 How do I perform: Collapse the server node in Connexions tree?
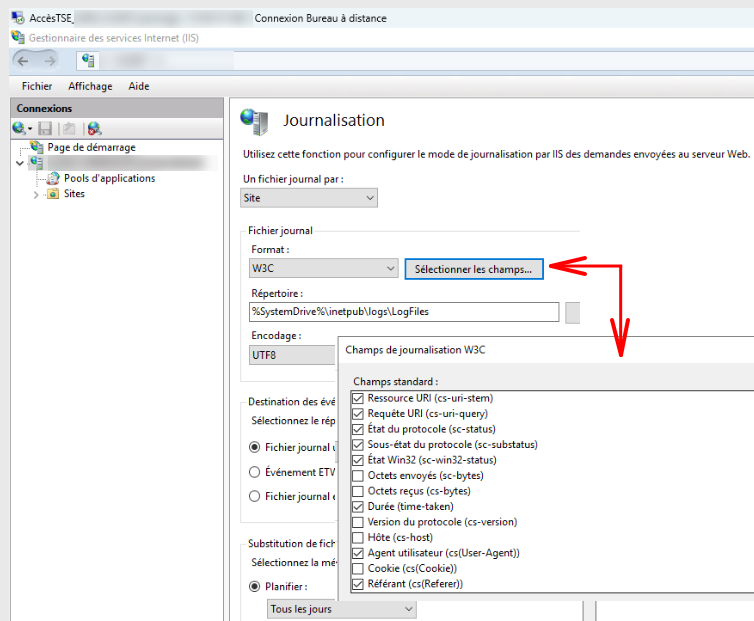[20, 163]
